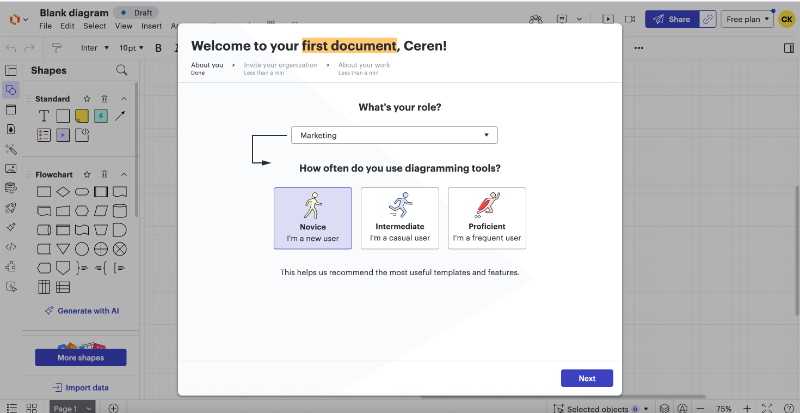Select the teal lightning hotspot shape

[x=101, y=116]
